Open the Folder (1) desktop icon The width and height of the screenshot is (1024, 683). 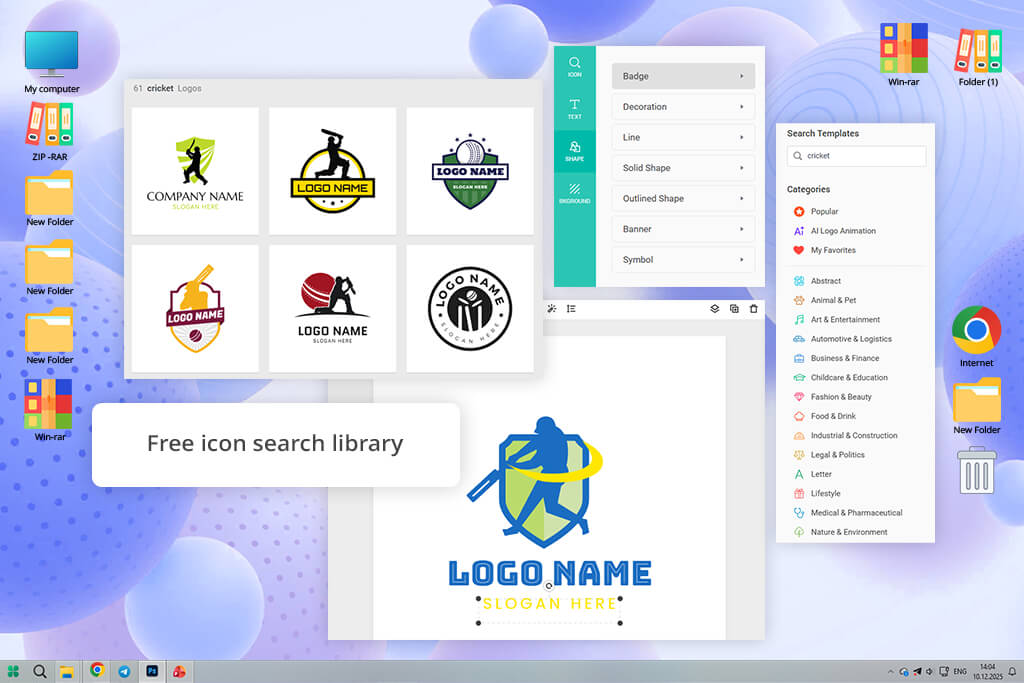(978, 57)
